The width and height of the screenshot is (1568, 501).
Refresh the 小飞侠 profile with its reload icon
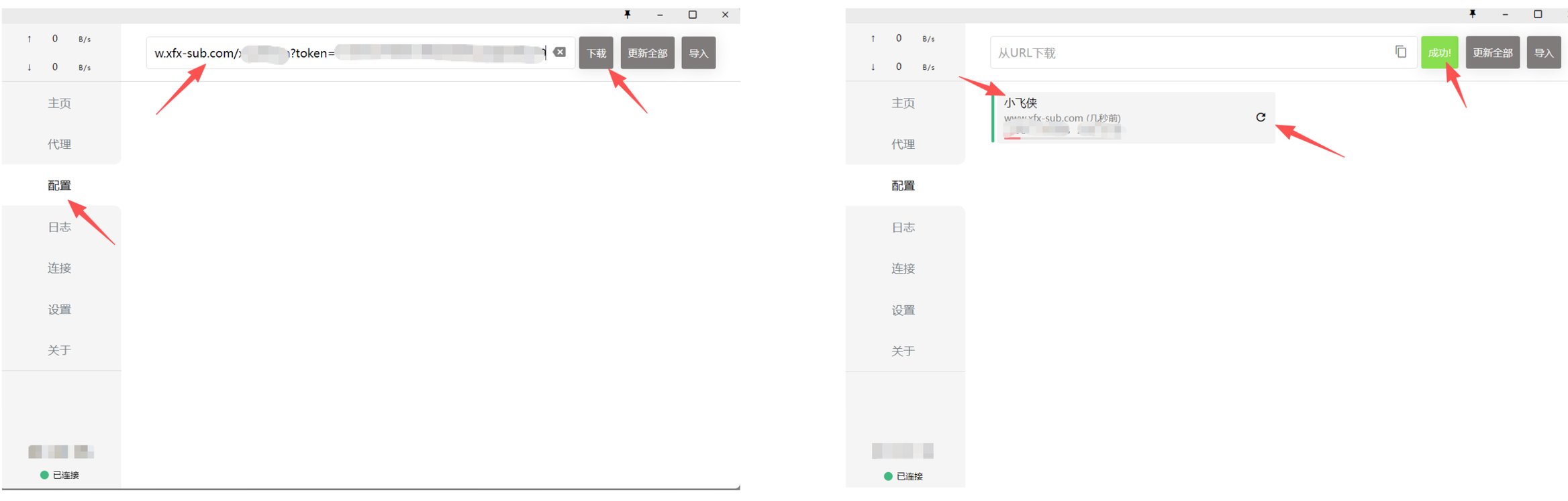tap(1260, 117)
